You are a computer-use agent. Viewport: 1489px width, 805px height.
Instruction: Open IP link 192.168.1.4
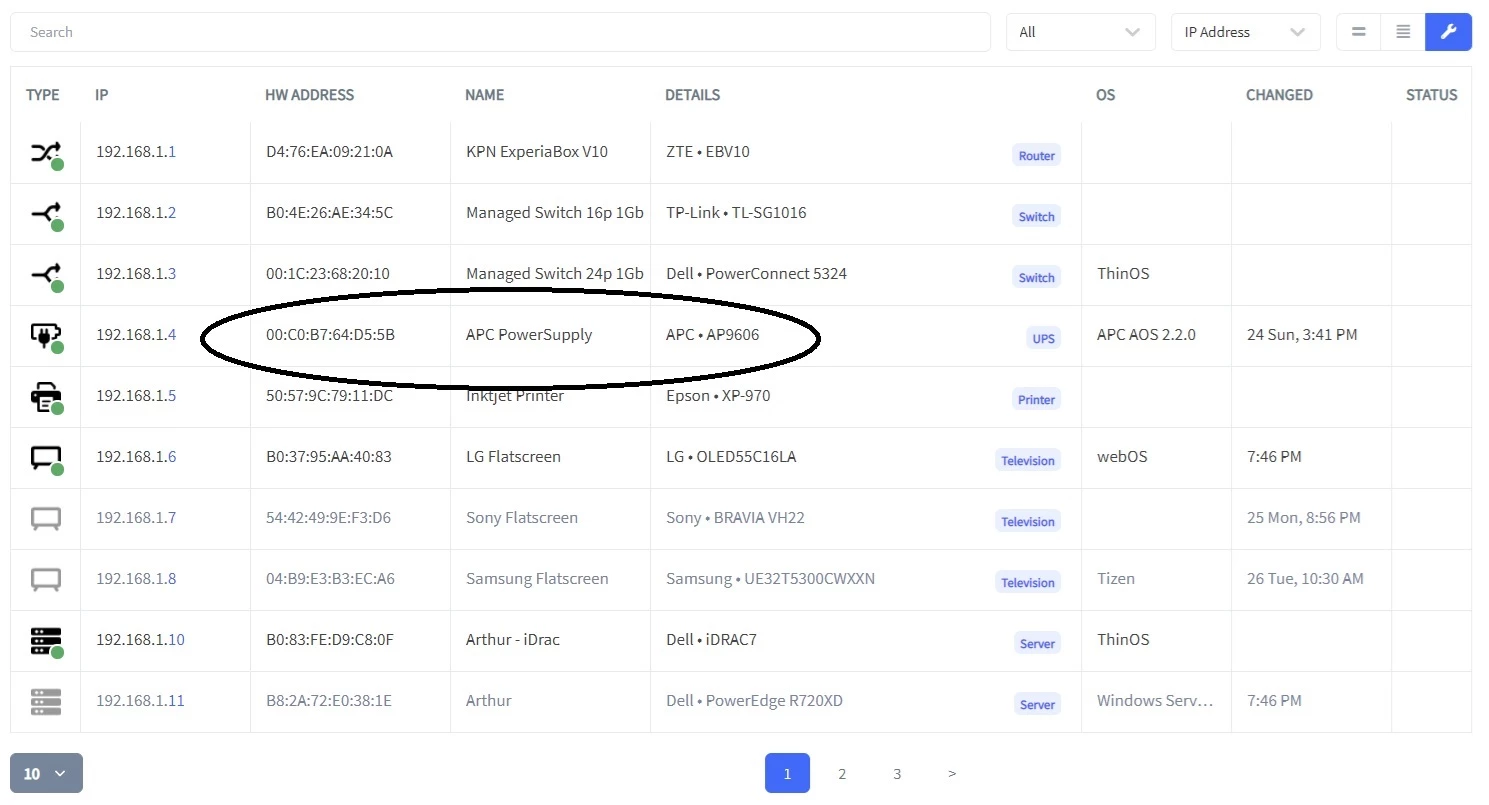(x=136, y=335)
